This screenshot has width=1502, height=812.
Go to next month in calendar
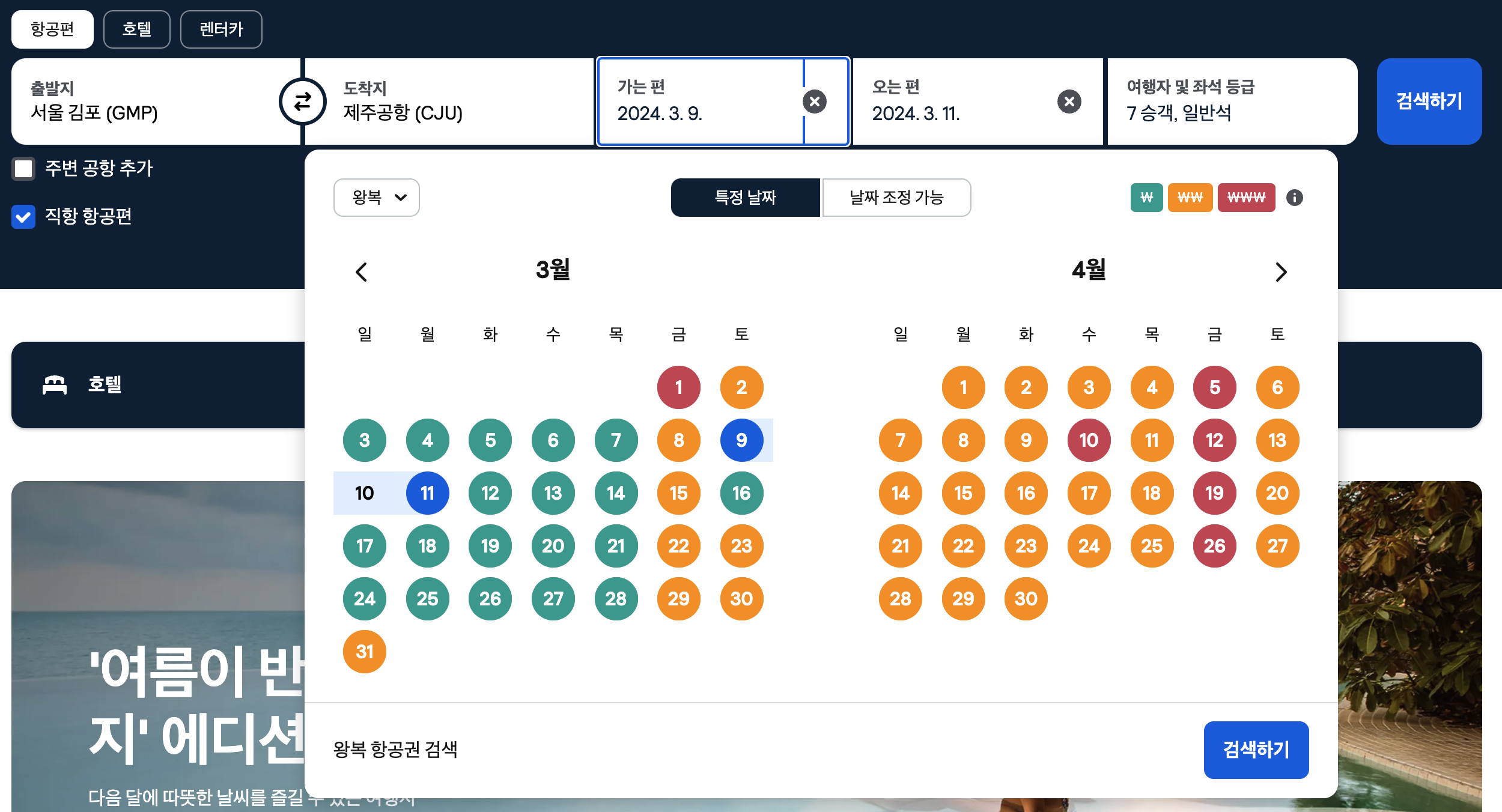click(x=1280, y=272)
